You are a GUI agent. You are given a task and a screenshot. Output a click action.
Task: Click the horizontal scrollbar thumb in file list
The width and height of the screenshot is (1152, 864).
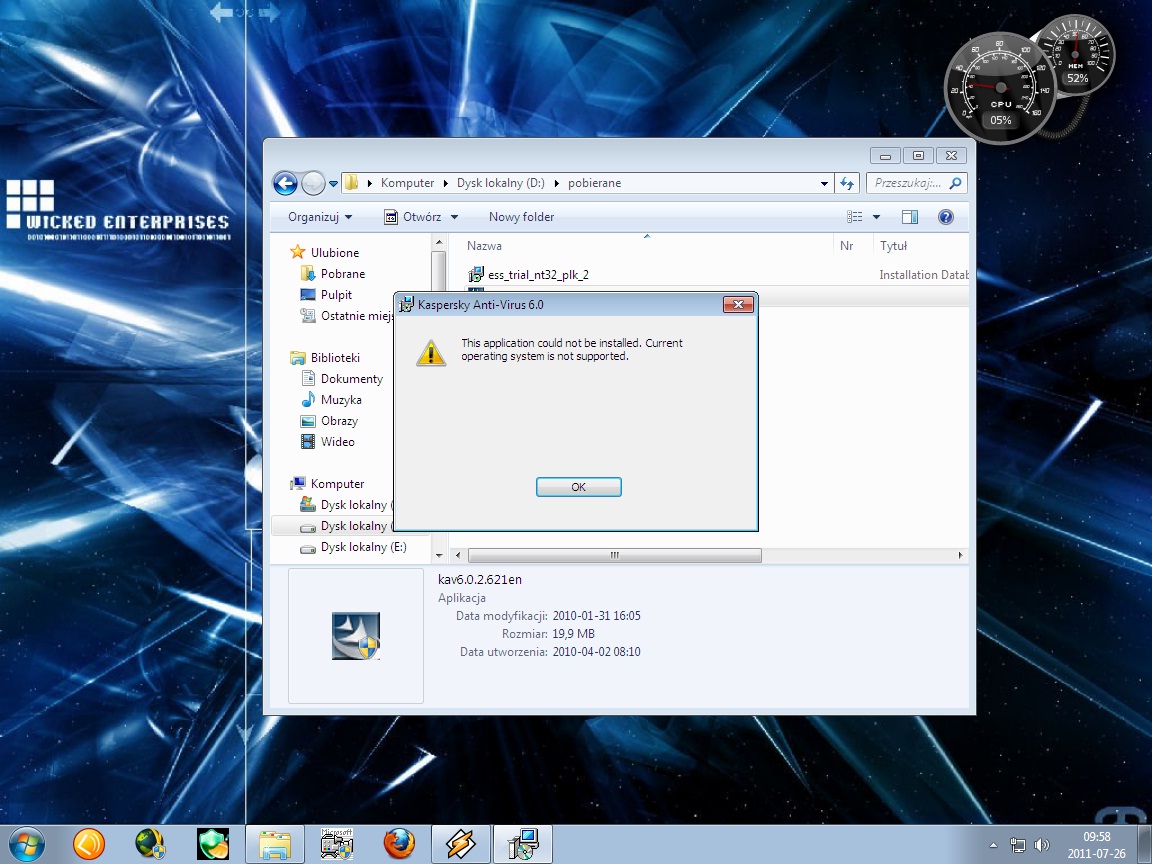pos(614,555)
